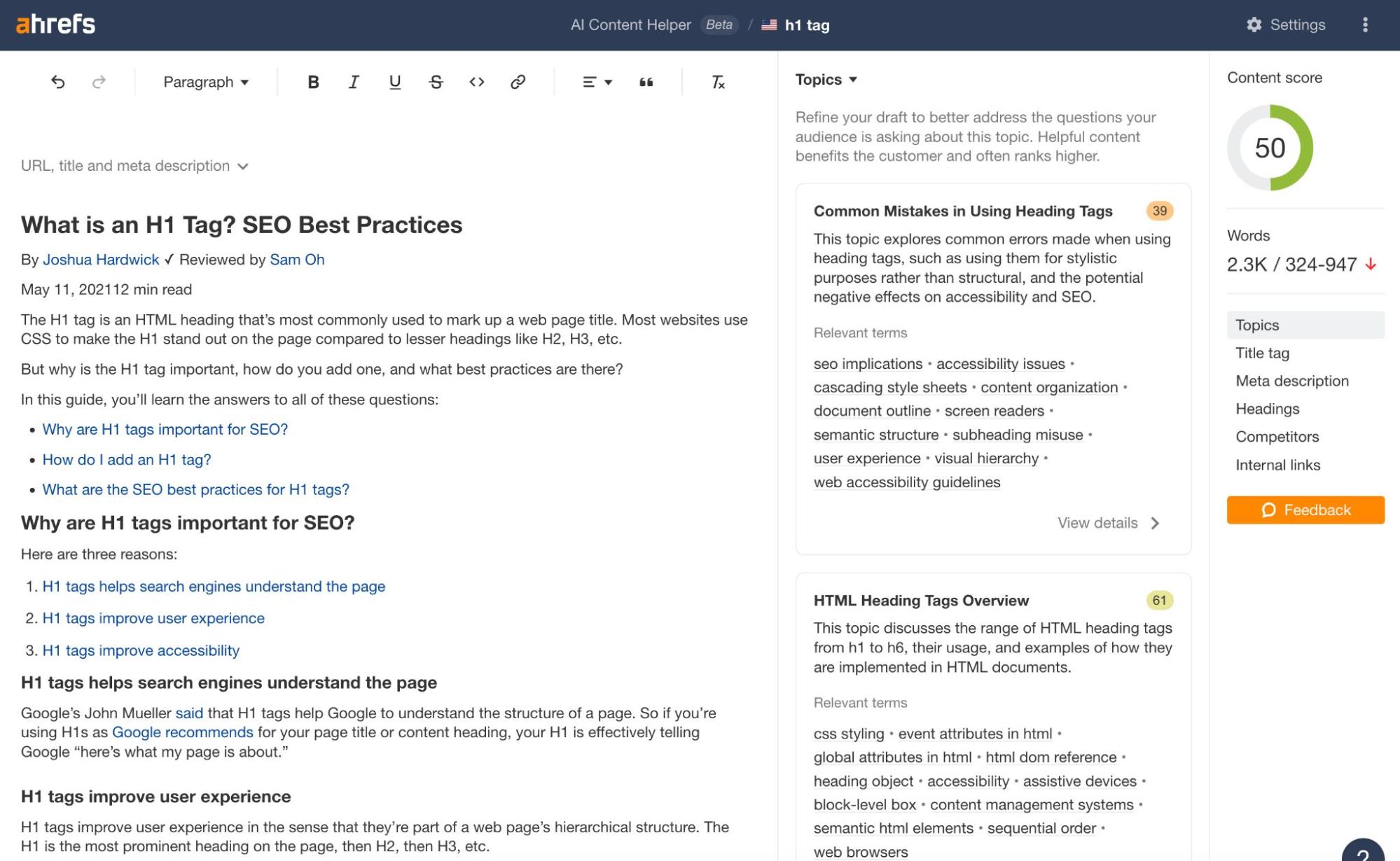The image size is (1400, 861).
Task: Switch to the Title tag tab
Action: coord(1262,352)
